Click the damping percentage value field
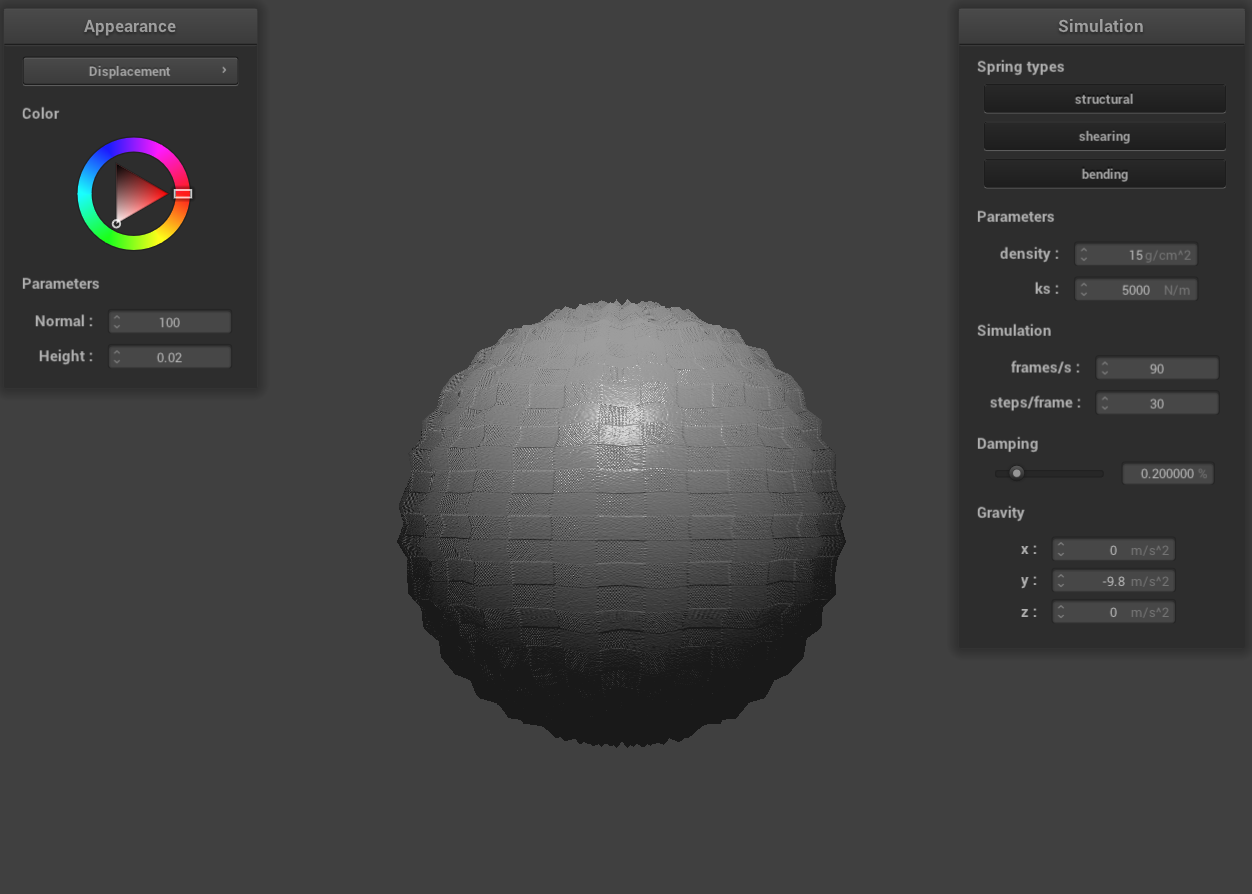Image resolution: width=1252 pixels, height=894 pixels. [1167, 474]
